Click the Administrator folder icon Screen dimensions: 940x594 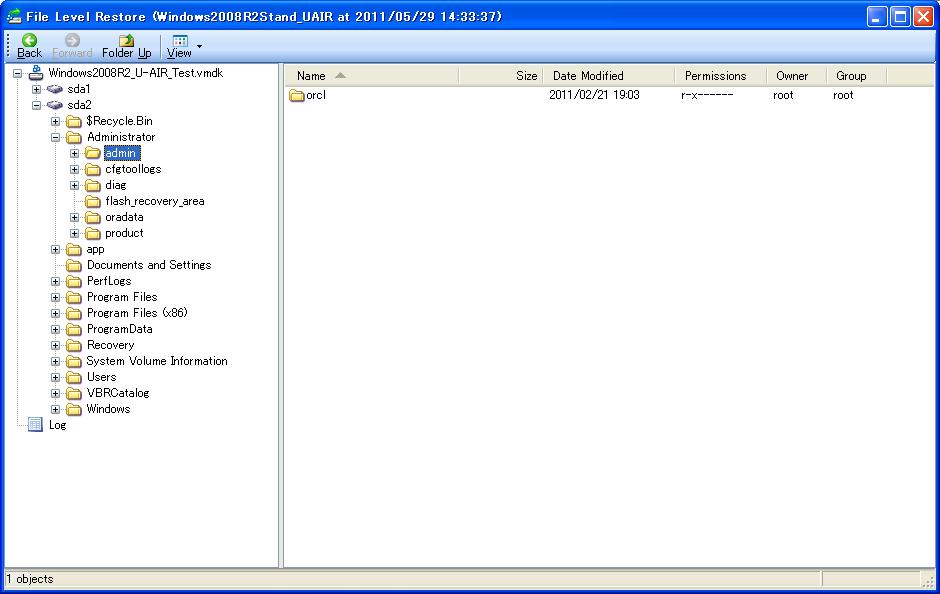(74, 137)
